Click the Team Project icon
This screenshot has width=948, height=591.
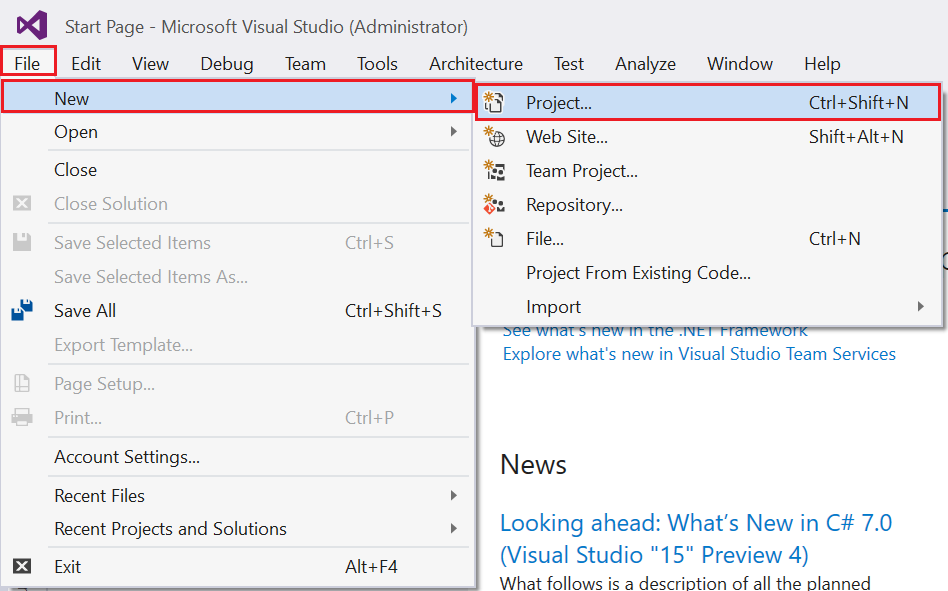[x=494, y=170]
